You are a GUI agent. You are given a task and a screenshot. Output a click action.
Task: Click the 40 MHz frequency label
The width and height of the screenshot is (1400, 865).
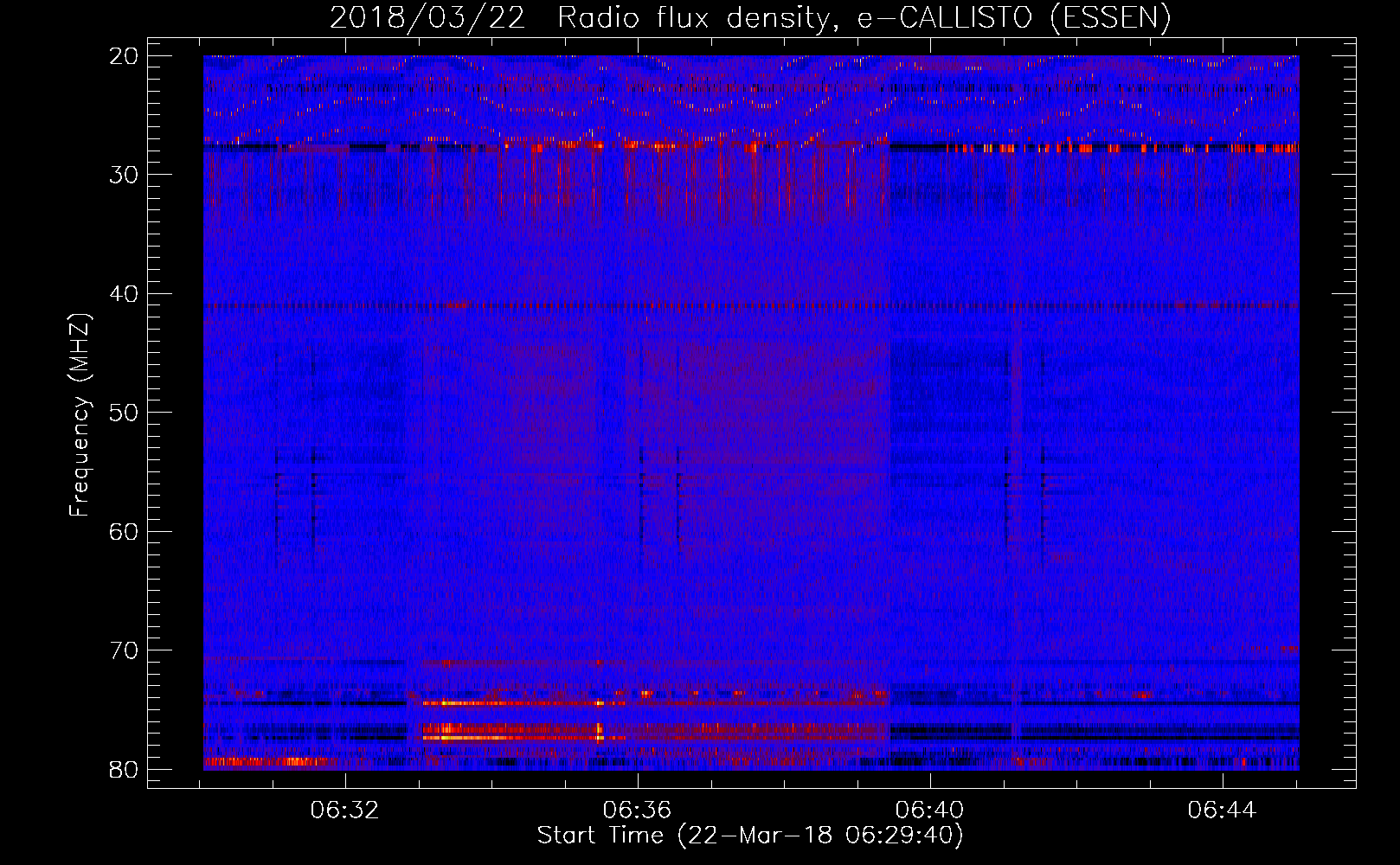pyautogui.click(x=125, y=294)
